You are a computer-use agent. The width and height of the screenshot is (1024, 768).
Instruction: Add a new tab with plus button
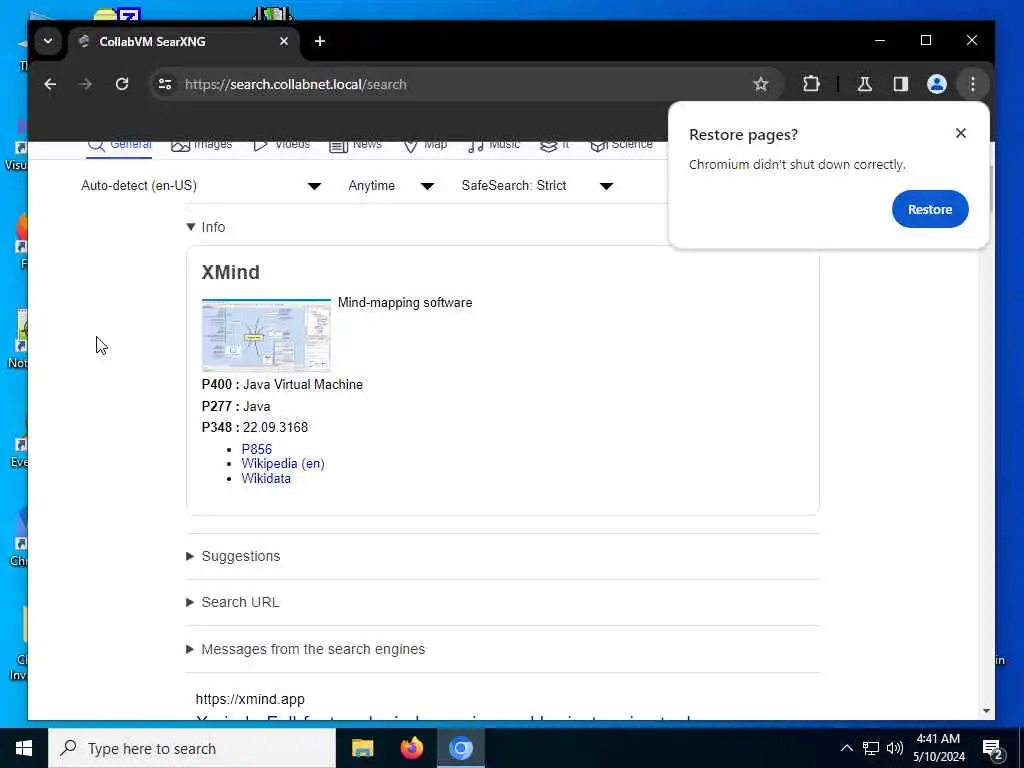click(x=319, y=41)
